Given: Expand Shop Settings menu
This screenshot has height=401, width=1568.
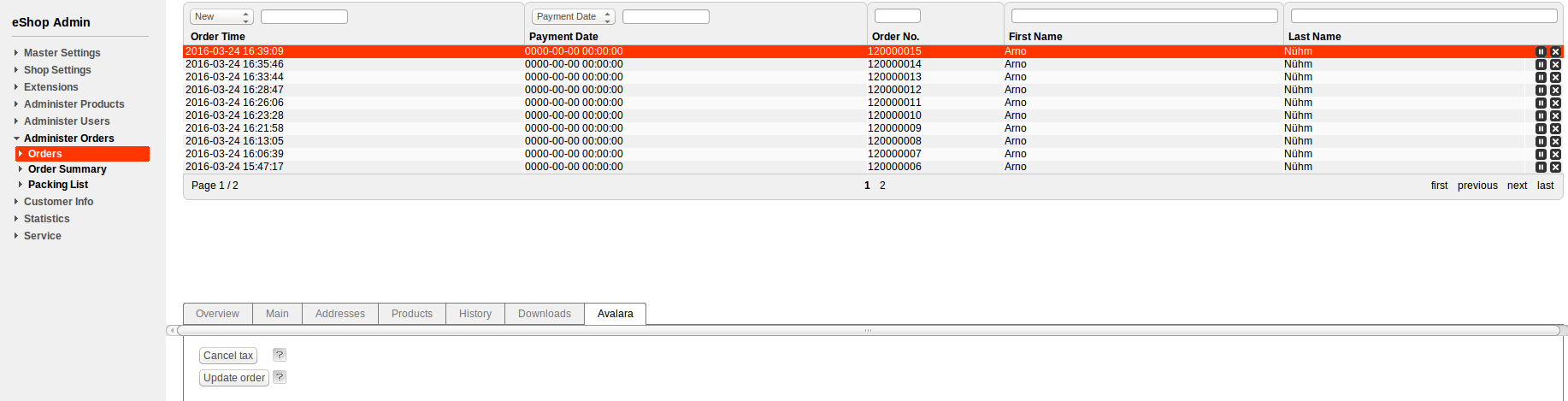Looking at the screenshot, I should click(x=57, y=70).
